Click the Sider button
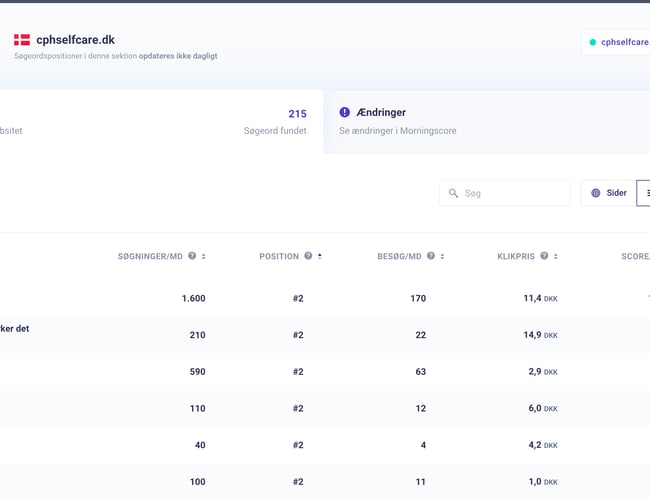Image resolution: width=650 pixels, height=500 pixels. [608, 193]
